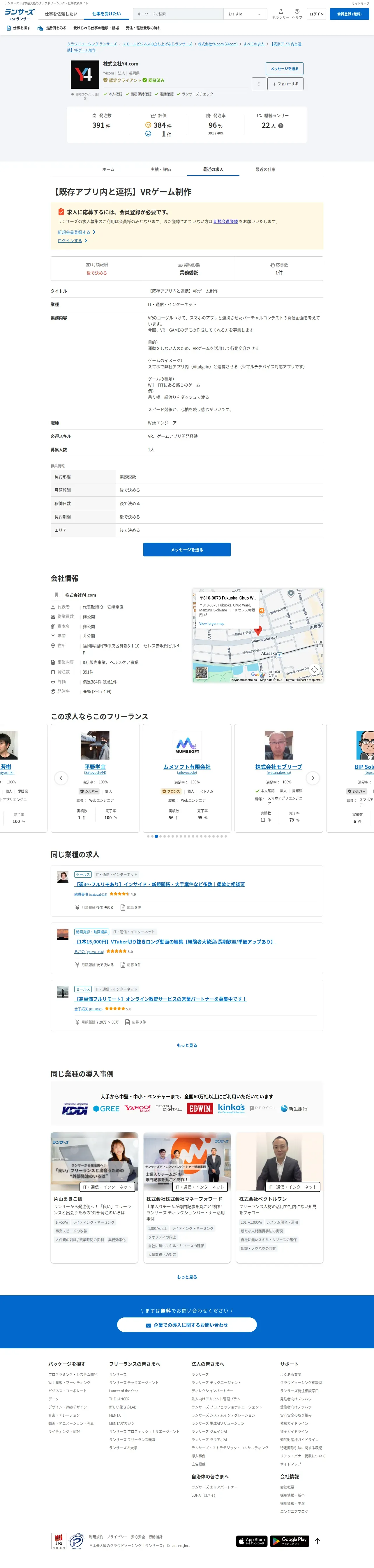Click the GREE company logo
This screenshot has width=374, height=1568.
point(107,1108)
